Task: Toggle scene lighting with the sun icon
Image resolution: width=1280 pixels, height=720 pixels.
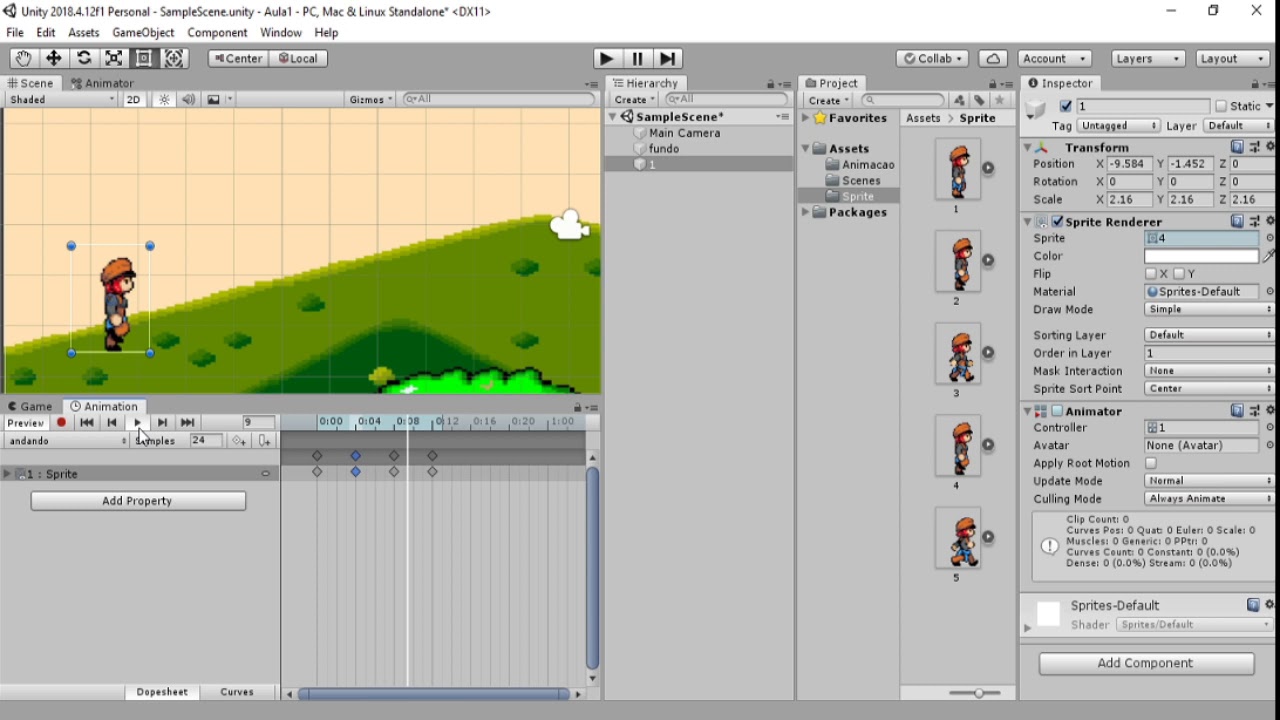Action: [x=165, y=99]
